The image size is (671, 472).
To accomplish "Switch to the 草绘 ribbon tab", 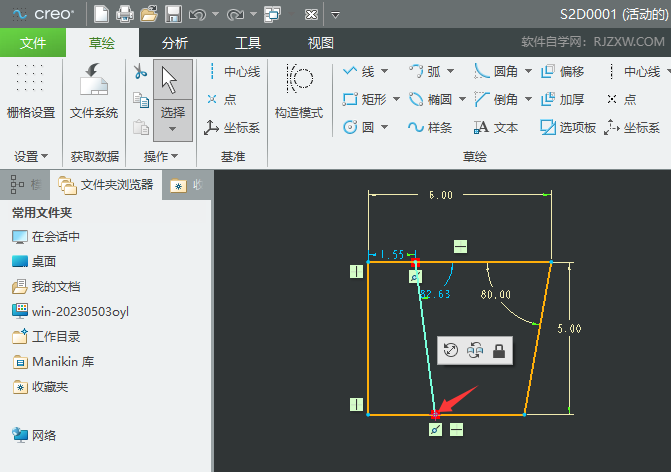I will point(102,43).
